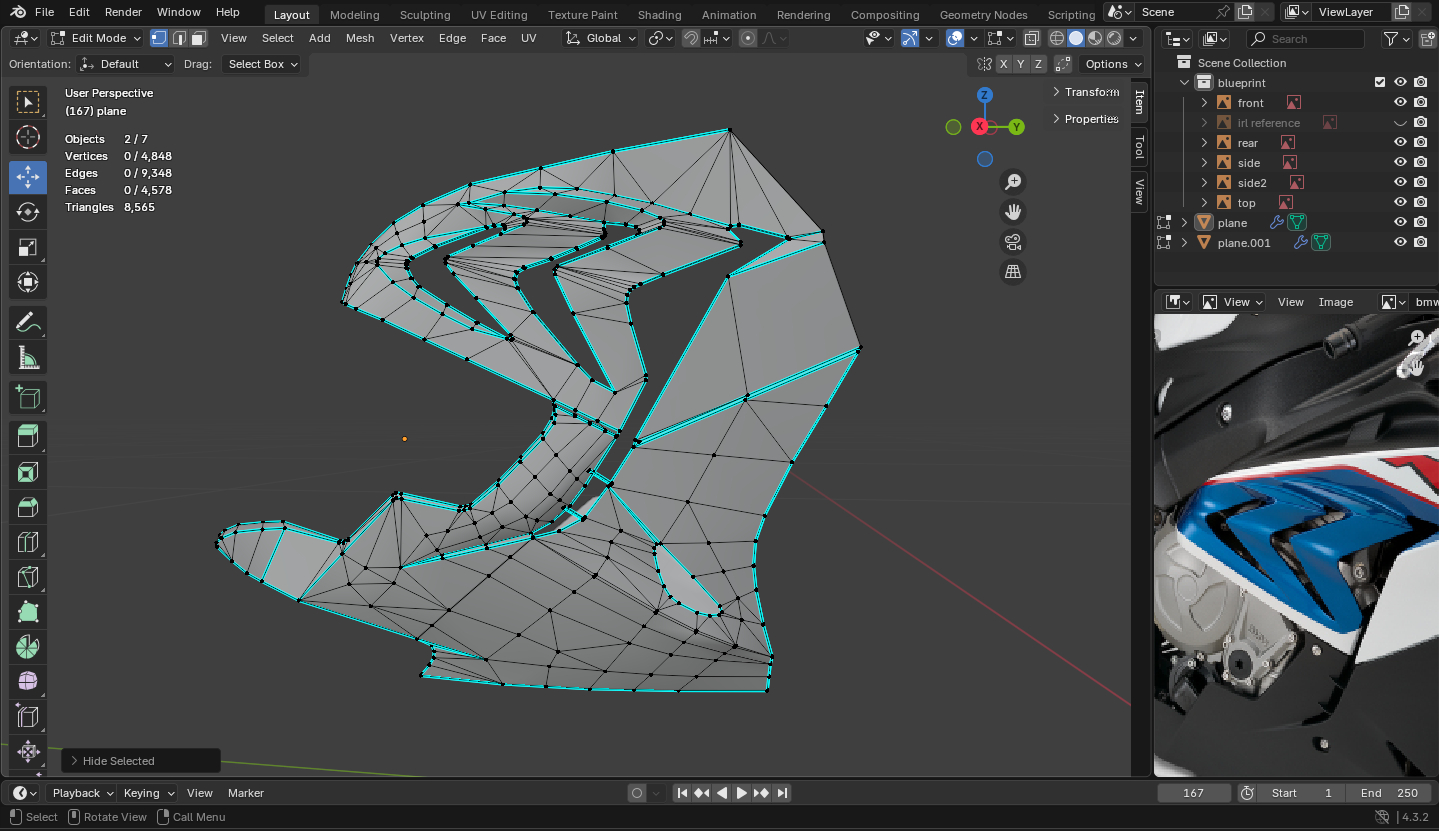Toggle visibility of plane.001 object
The image size is (1439, 831).
1400,243
